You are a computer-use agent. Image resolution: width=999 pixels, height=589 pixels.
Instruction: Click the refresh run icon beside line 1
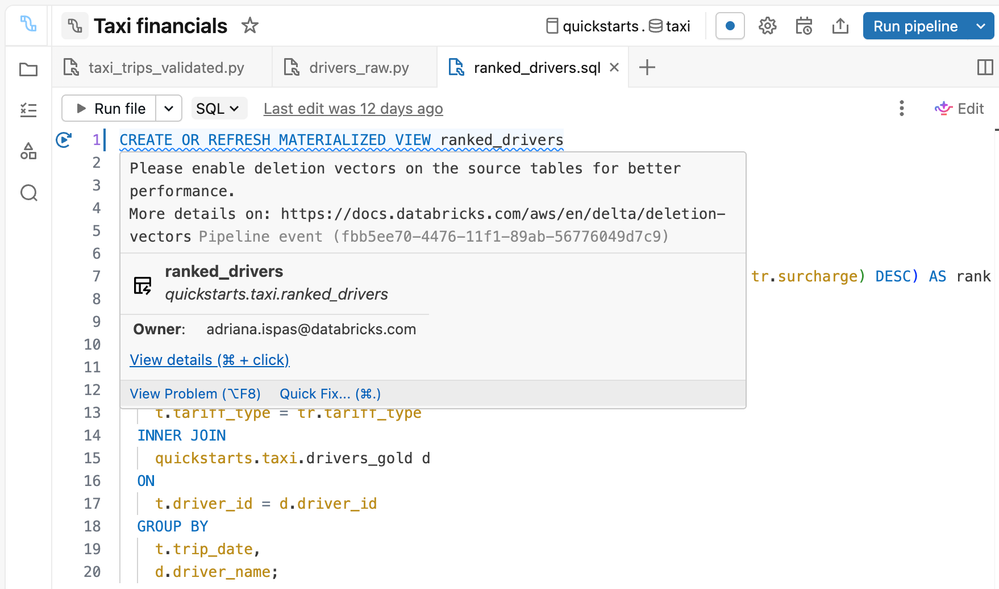pyautogui.click(x=64, y=140)
